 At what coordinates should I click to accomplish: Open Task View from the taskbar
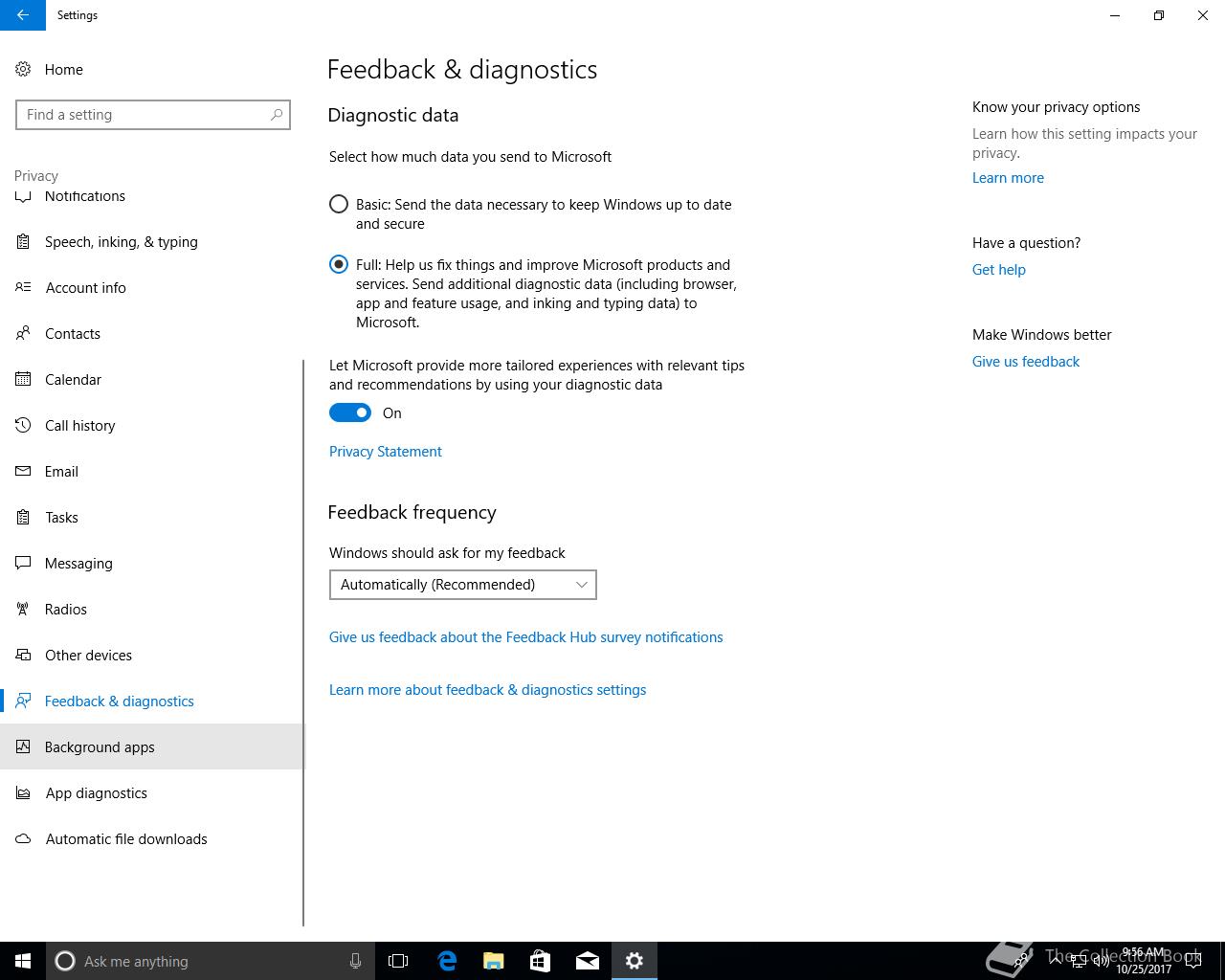tap(398, 961)
